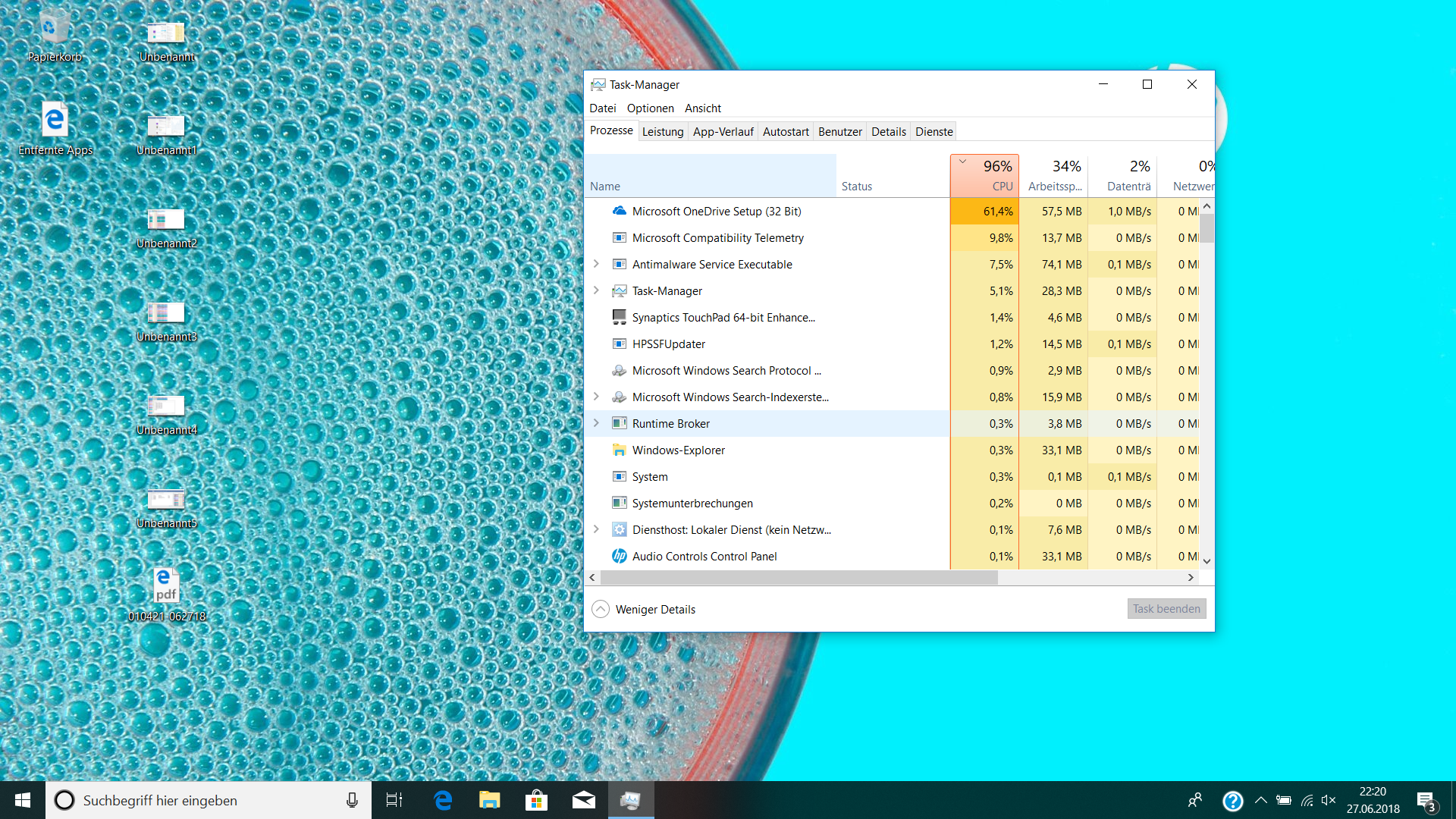Switch to the Leistung tab
Image resolution: width=1456 pixels, height=819 pixels.
click(x=662, y=132)
